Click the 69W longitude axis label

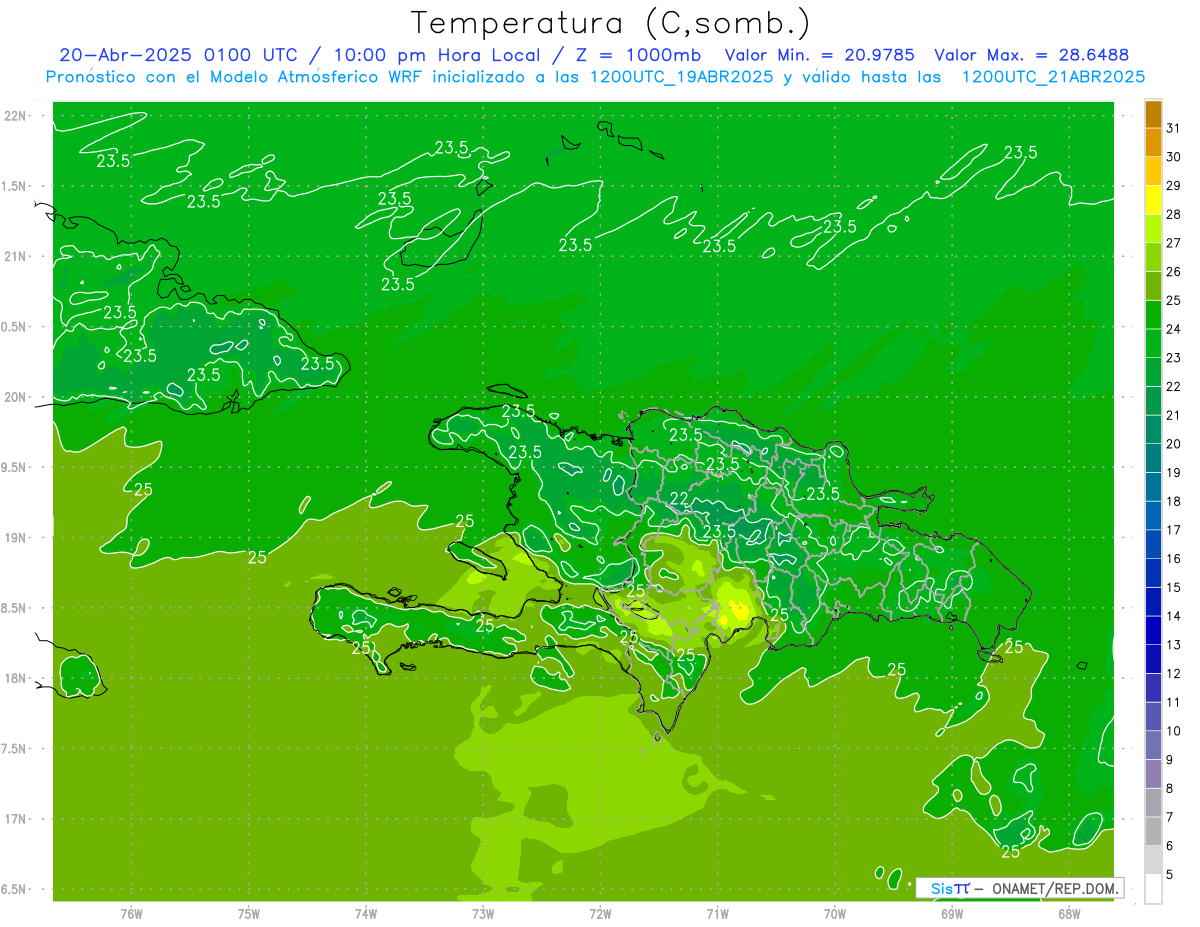[952, 913]
